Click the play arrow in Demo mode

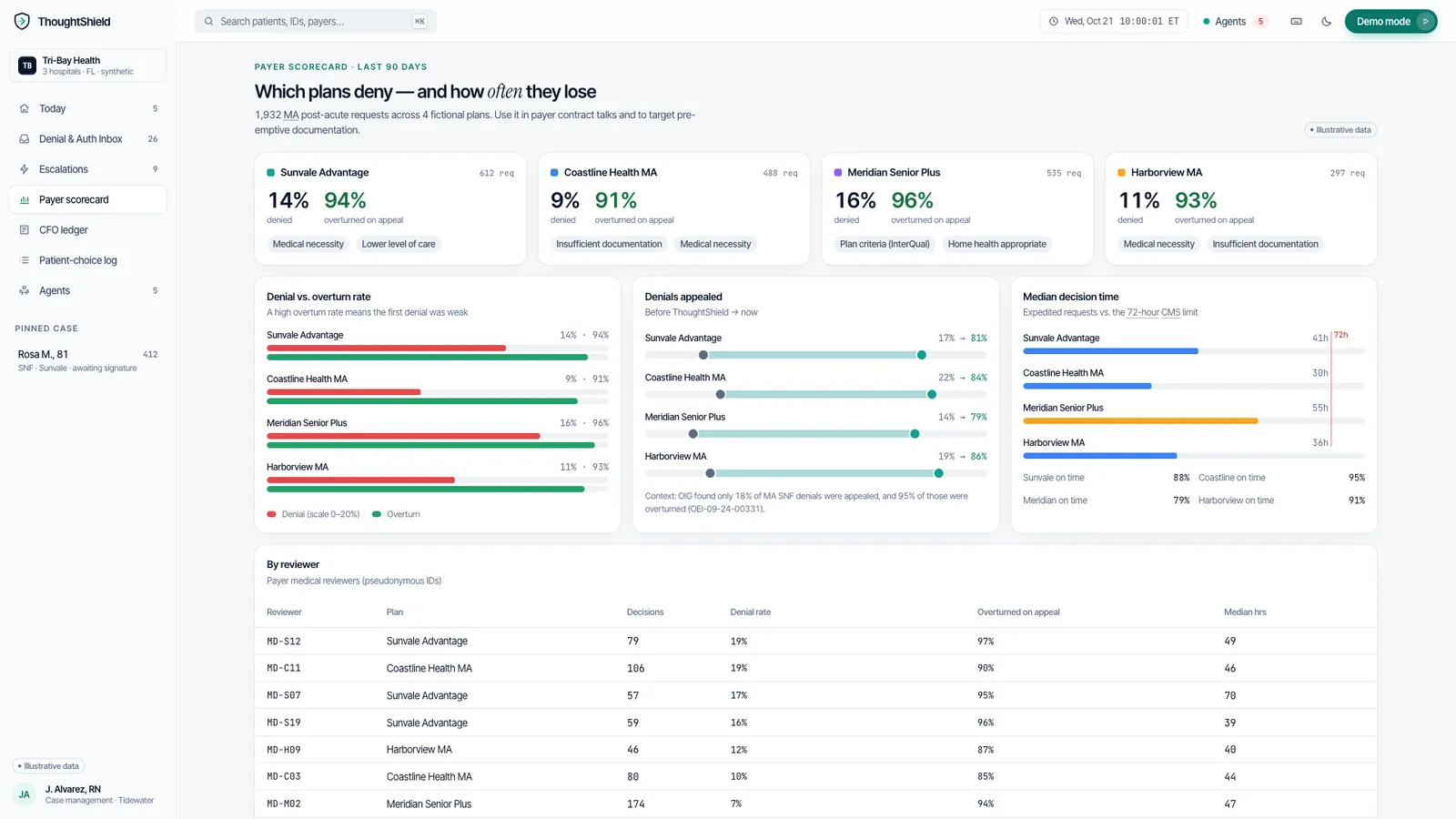(x=1425, y=21)
